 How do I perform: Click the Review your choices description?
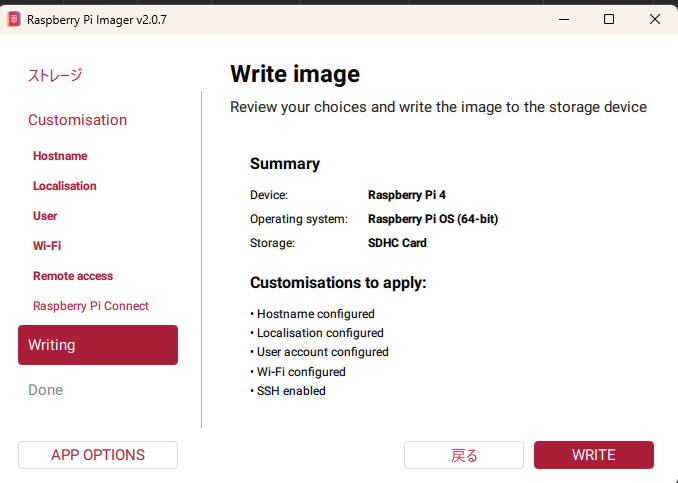coord(438,107)
